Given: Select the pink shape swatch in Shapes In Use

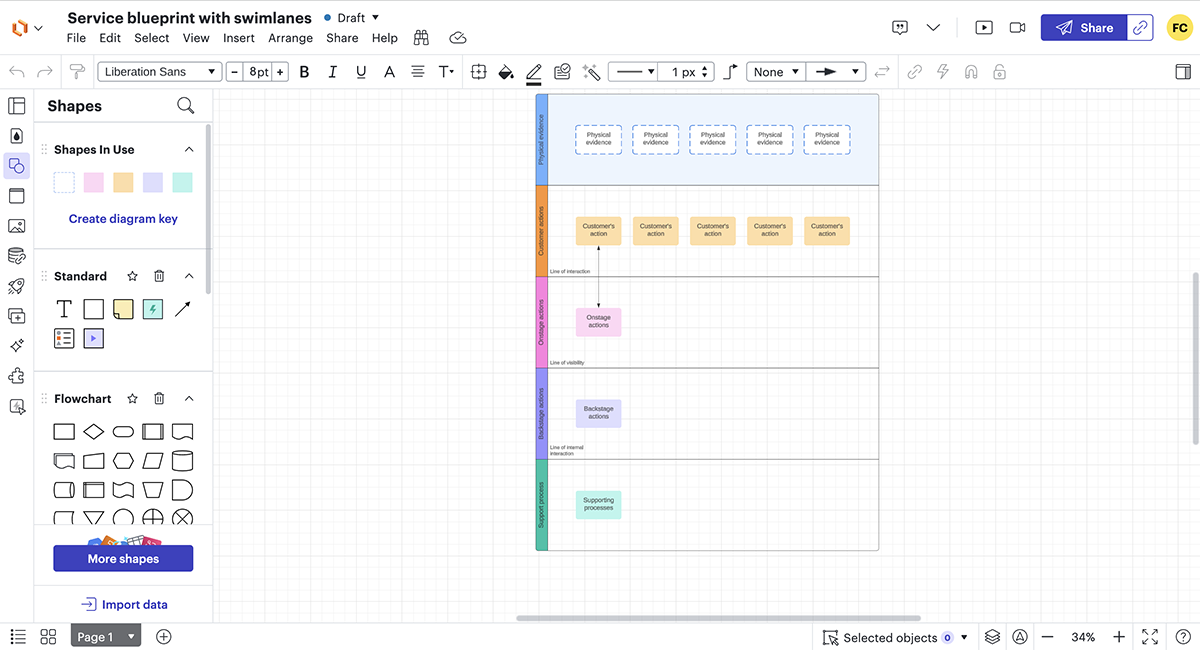Looking at the screenshot, I should tap(93, 182).
